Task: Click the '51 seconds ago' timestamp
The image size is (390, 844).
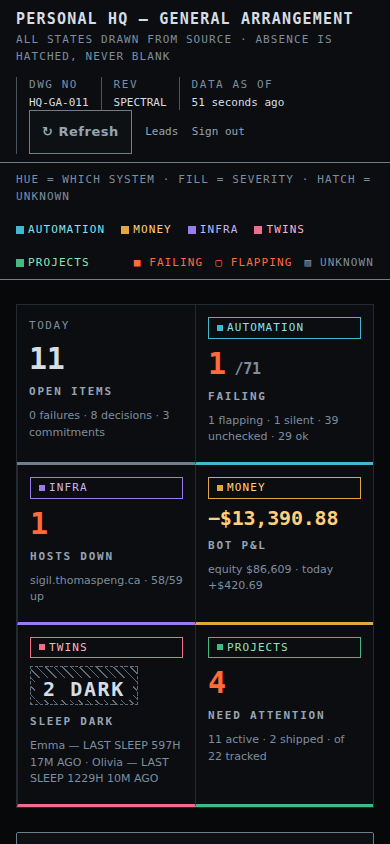Action: pos(238,102)
